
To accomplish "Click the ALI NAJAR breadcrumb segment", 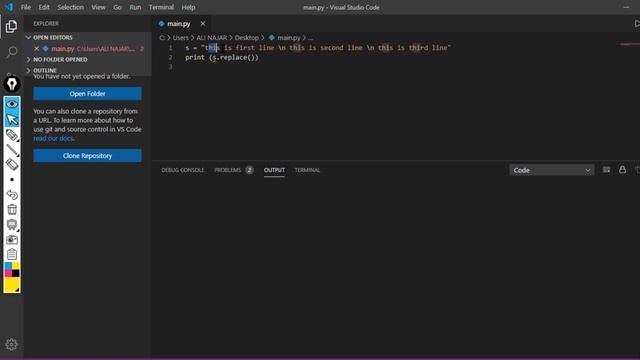I will [x=211, y=38].
